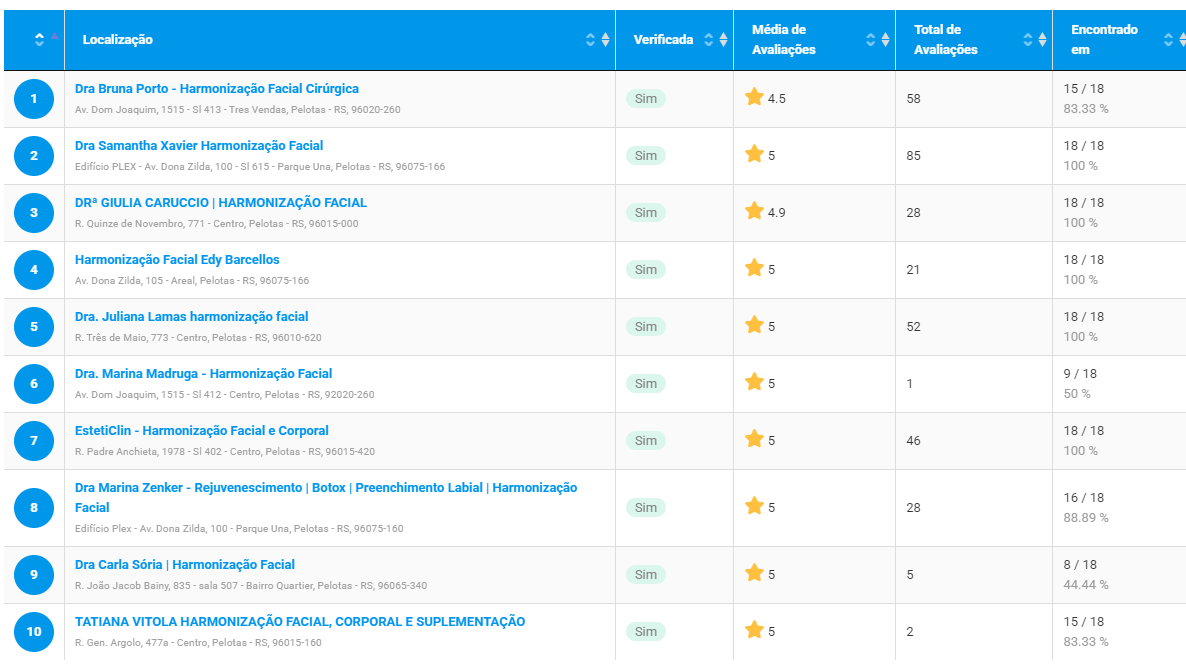This screenshot has height=666, width=1186.
Task: Click the star icon for Dra Bruna Porto
Action: click(x=754, y=98)
